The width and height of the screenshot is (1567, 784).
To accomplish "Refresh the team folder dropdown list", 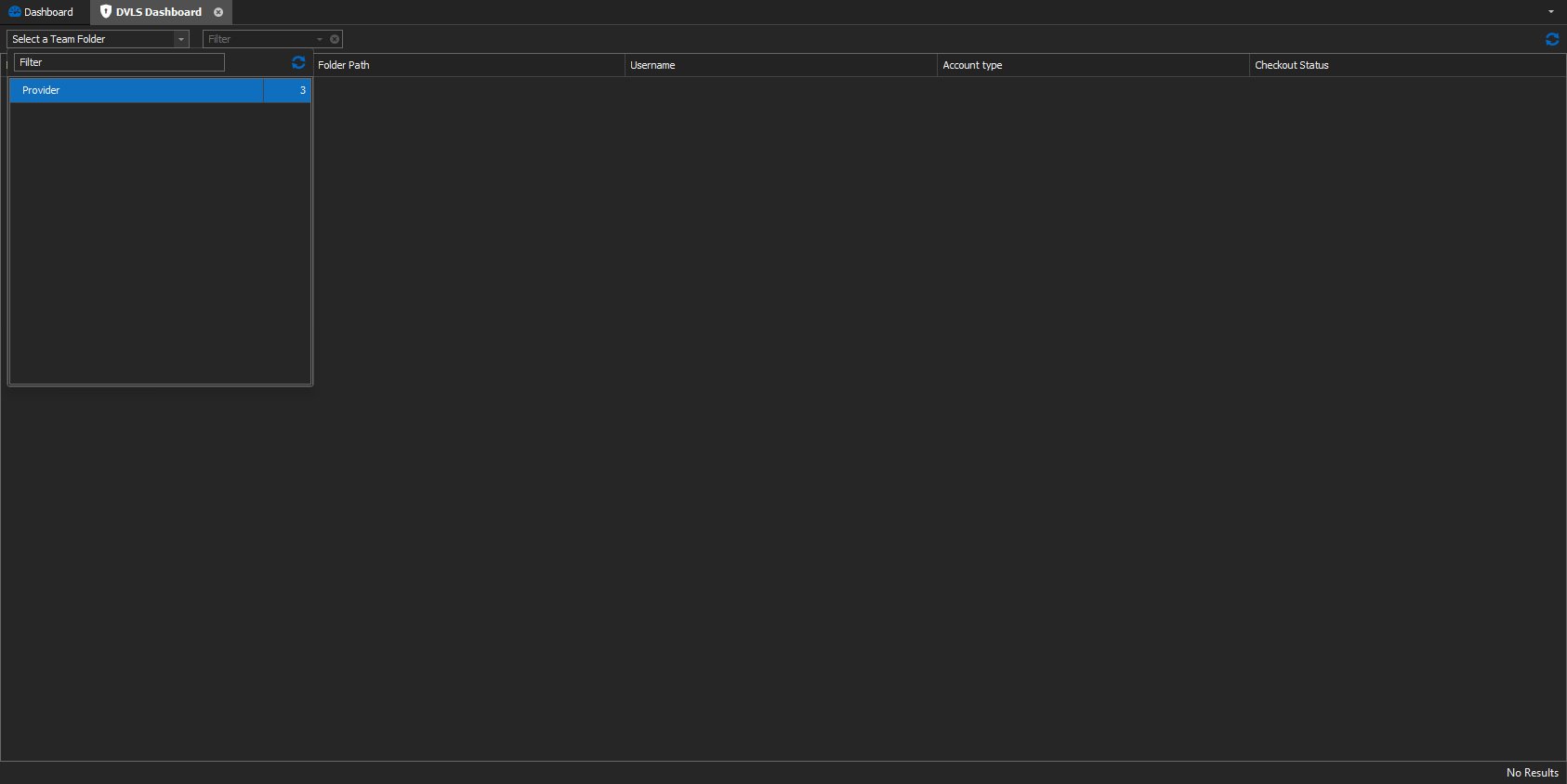I will tap(298, 62).
